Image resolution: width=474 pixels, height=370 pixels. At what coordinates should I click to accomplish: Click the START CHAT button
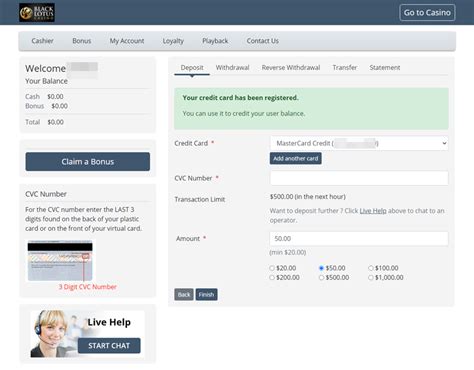pyautogui.click(x=109, y=346)
